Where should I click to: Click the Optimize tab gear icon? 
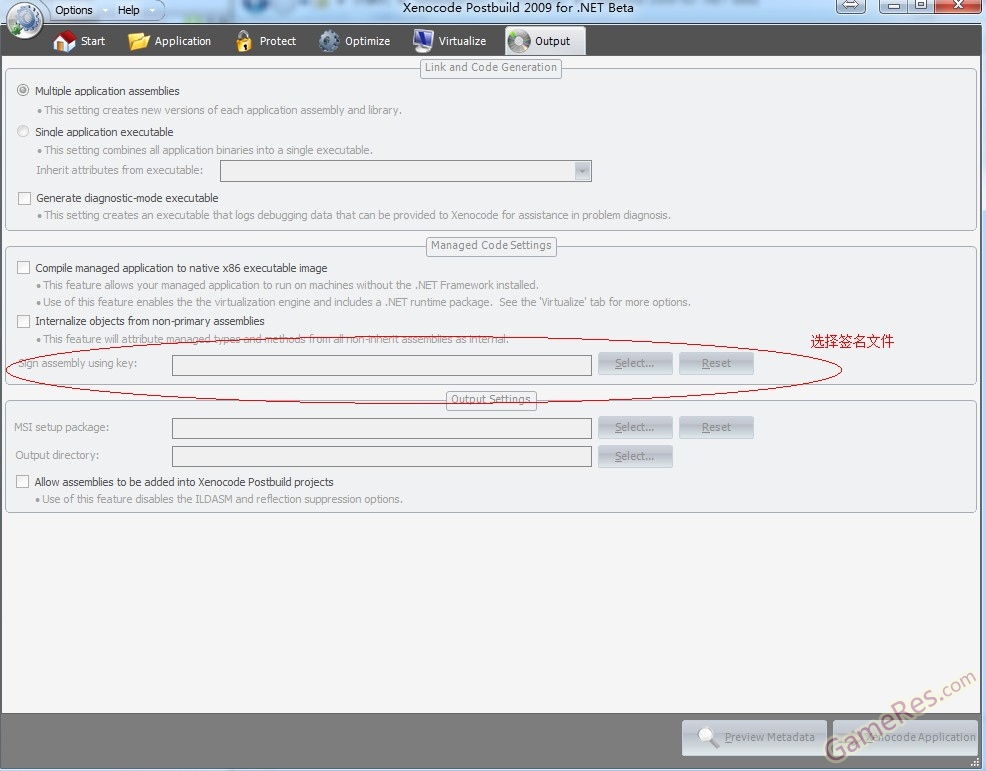coord(329,41)
